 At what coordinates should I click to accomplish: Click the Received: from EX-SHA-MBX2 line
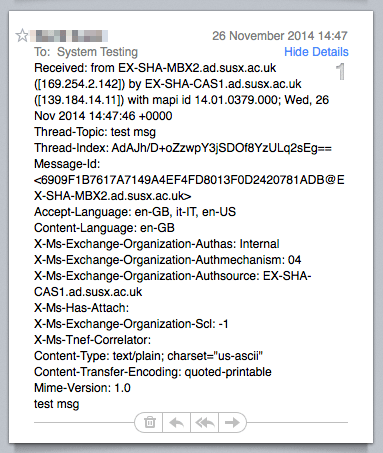pyautogui.click(x=155, y=68)
